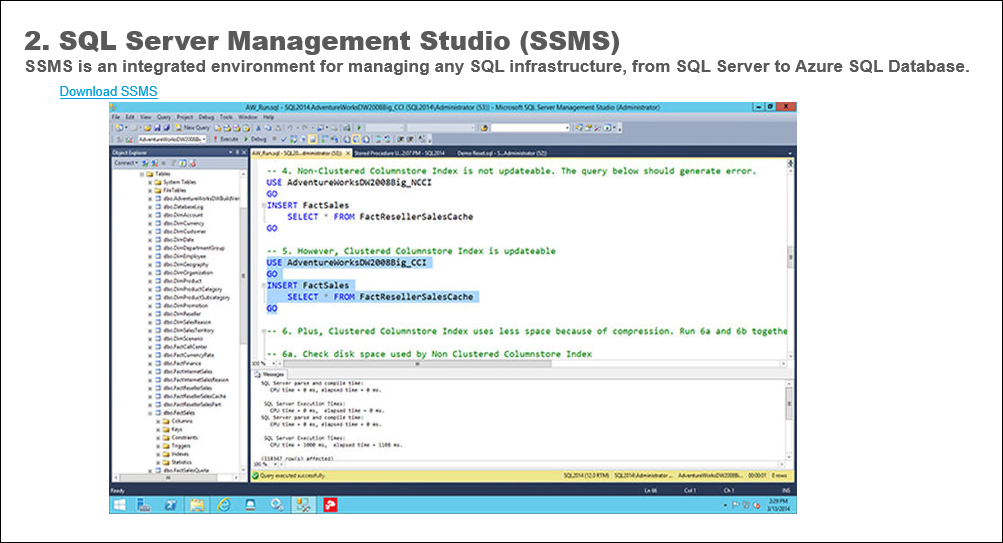Click the Save All icon in toolbar
Screen dimensions: 1003x543
click(x=166, y=128)
